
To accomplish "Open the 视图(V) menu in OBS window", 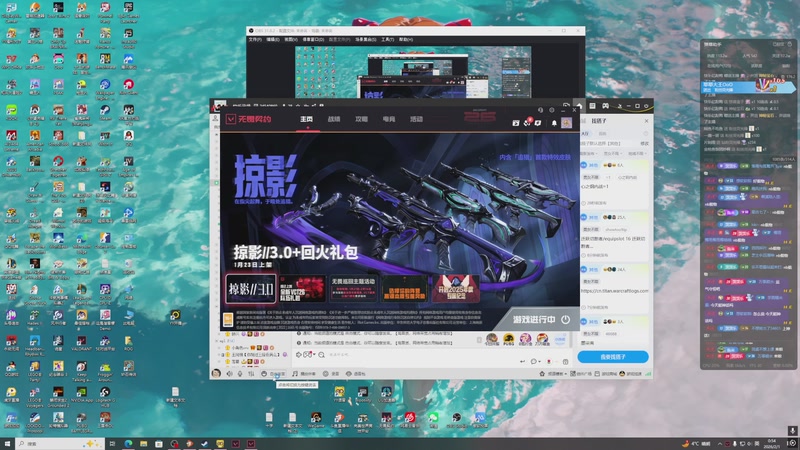I will 291,39.
